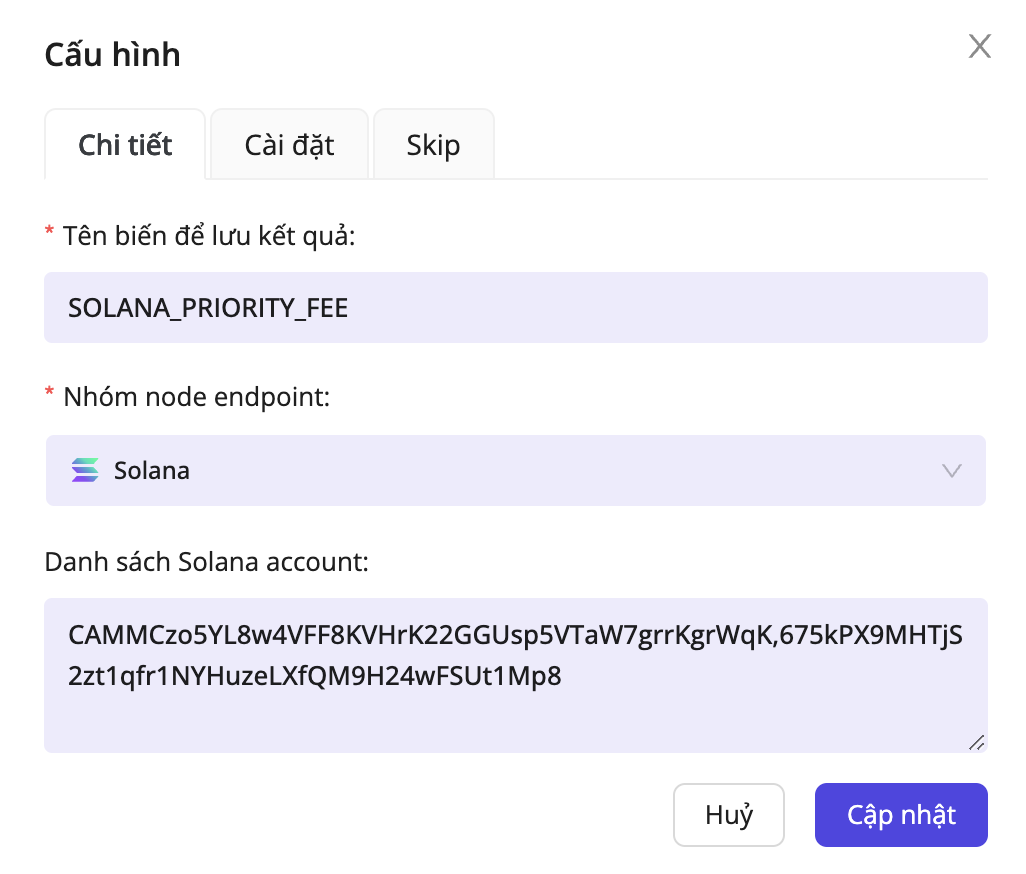
Task: Expand the node endpoint dropdown chevron
Action: point(952,470)
